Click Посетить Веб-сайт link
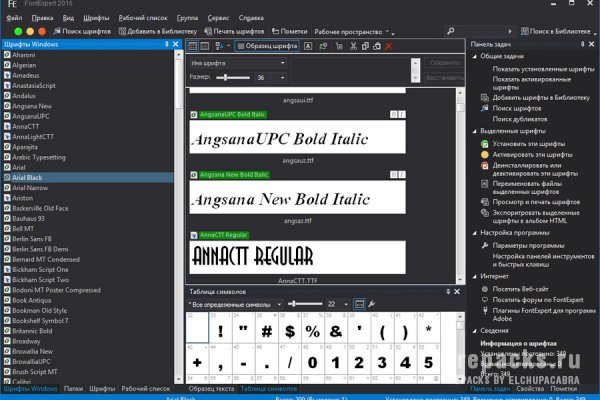 pyautogui.click(x=520, y=289)
